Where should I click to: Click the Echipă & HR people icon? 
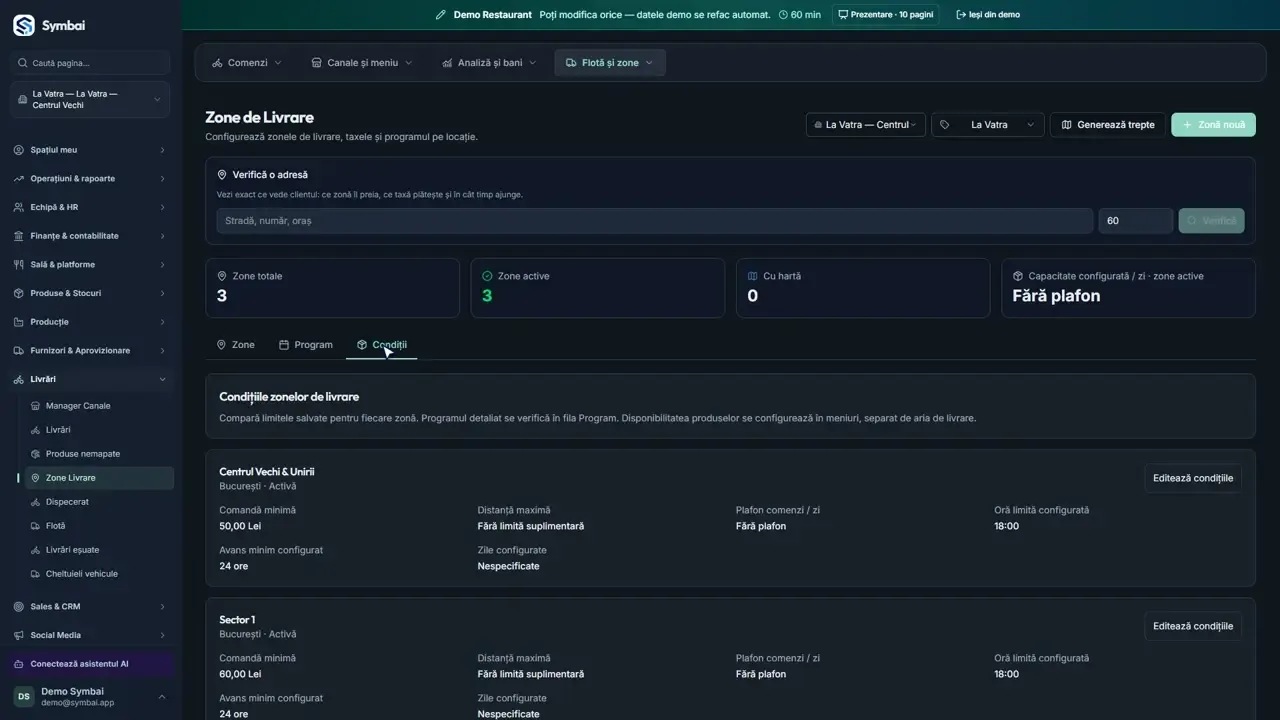[x=19, y=207]
